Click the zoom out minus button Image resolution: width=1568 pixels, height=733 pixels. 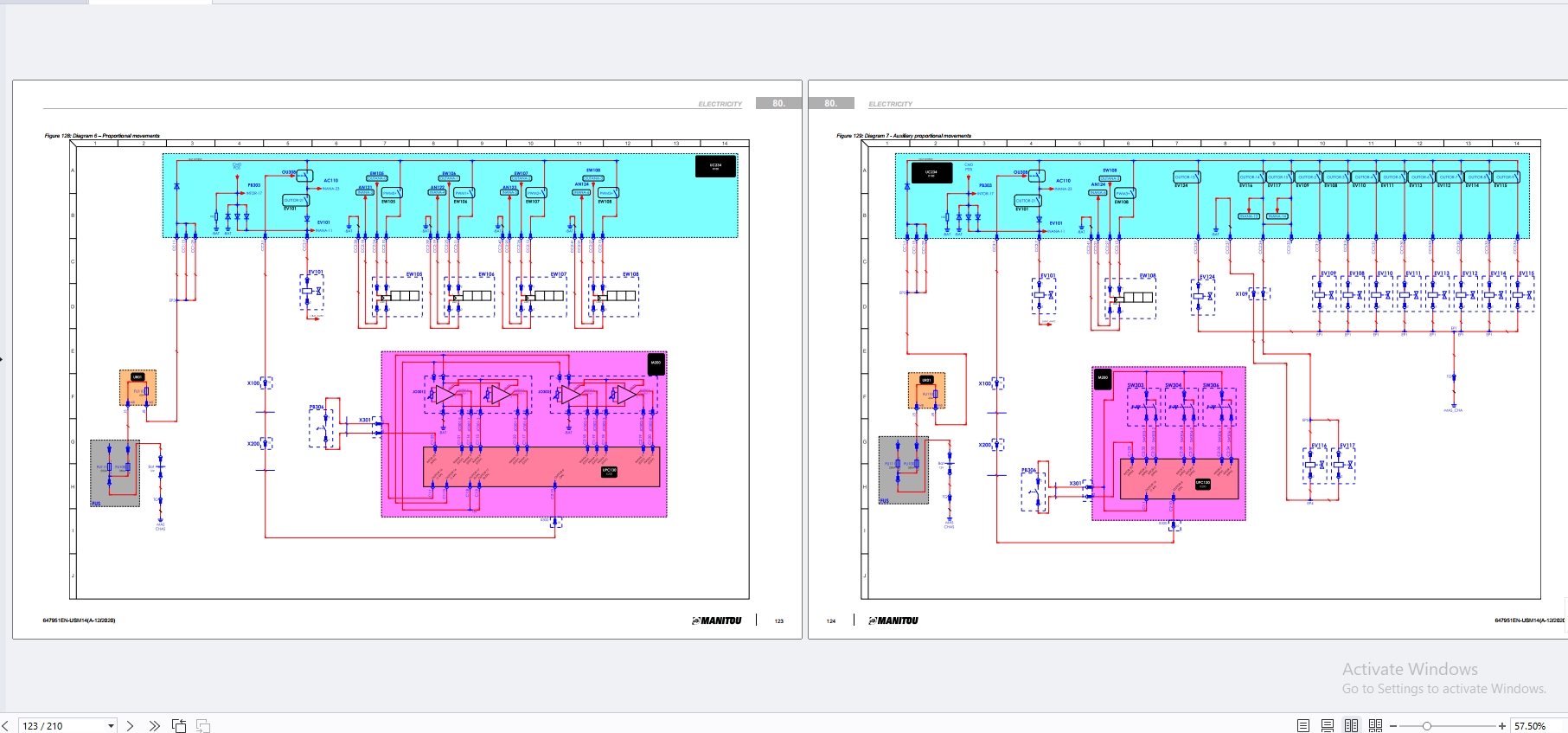pos(1393,725)
